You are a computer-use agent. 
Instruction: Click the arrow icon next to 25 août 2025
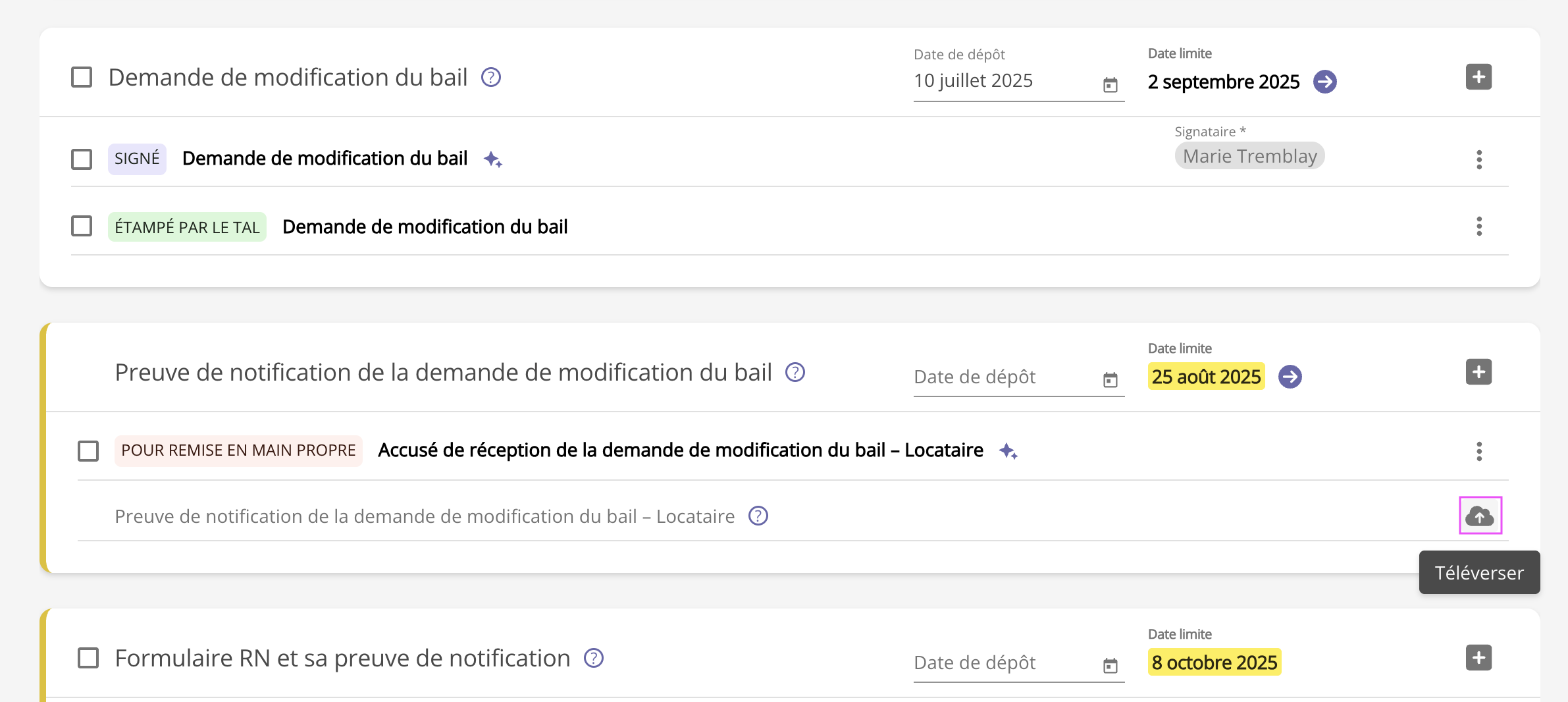(x=1290, y=377)
